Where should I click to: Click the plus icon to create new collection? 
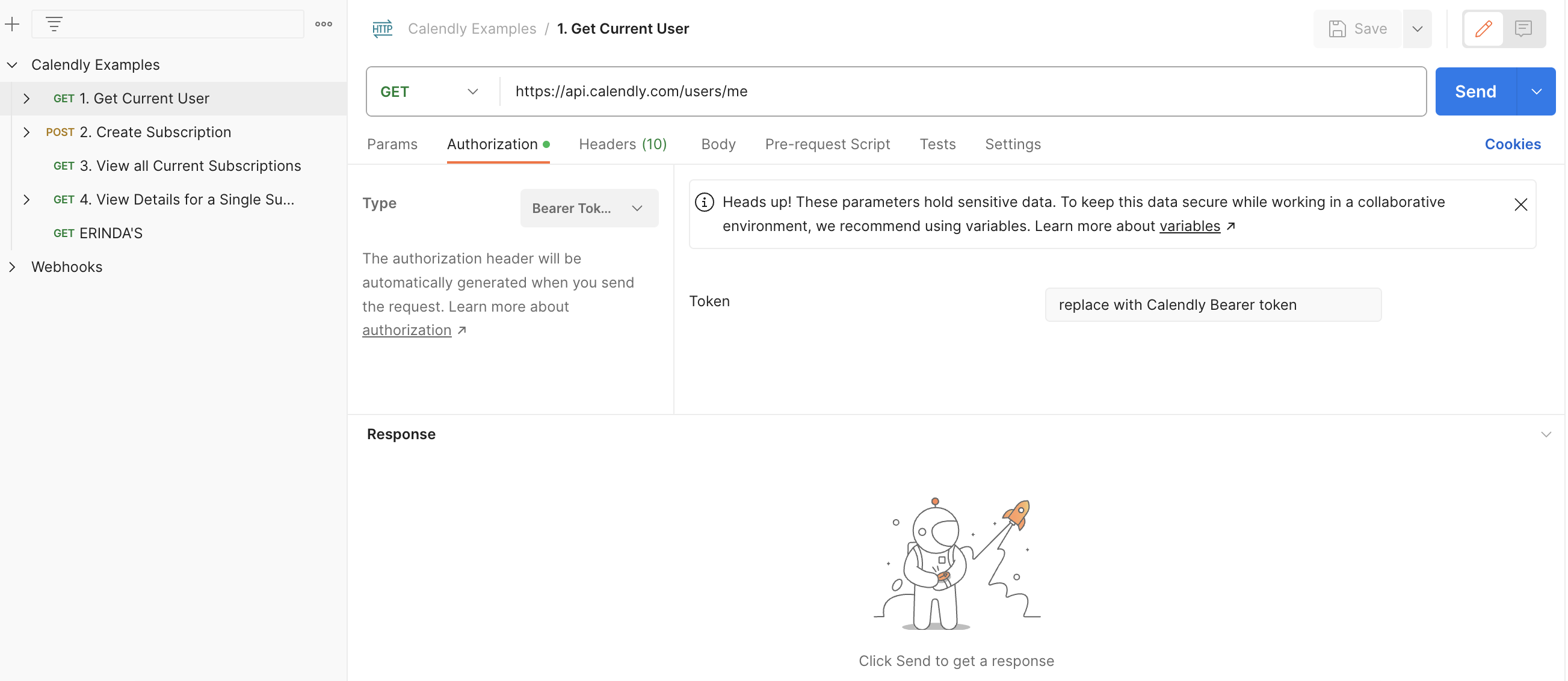12,24
